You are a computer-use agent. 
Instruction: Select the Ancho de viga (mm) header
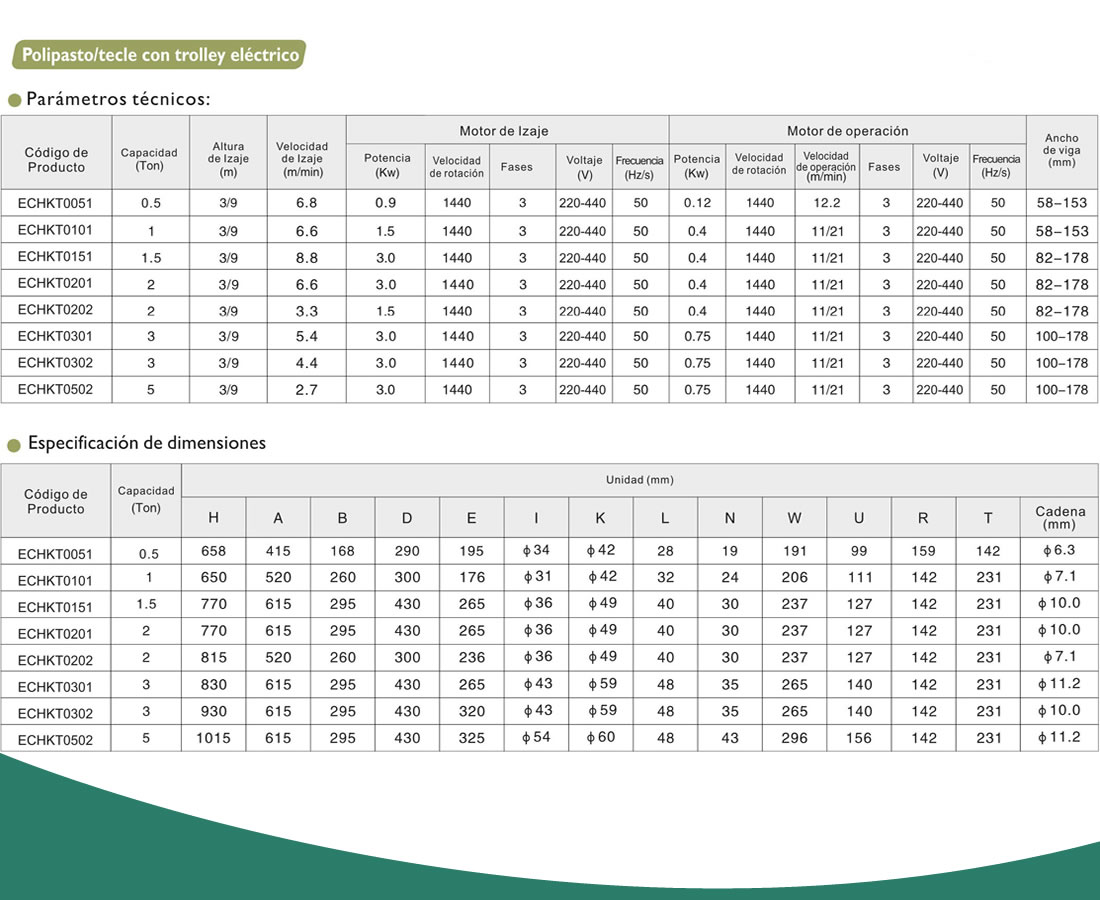[1061, 151]
